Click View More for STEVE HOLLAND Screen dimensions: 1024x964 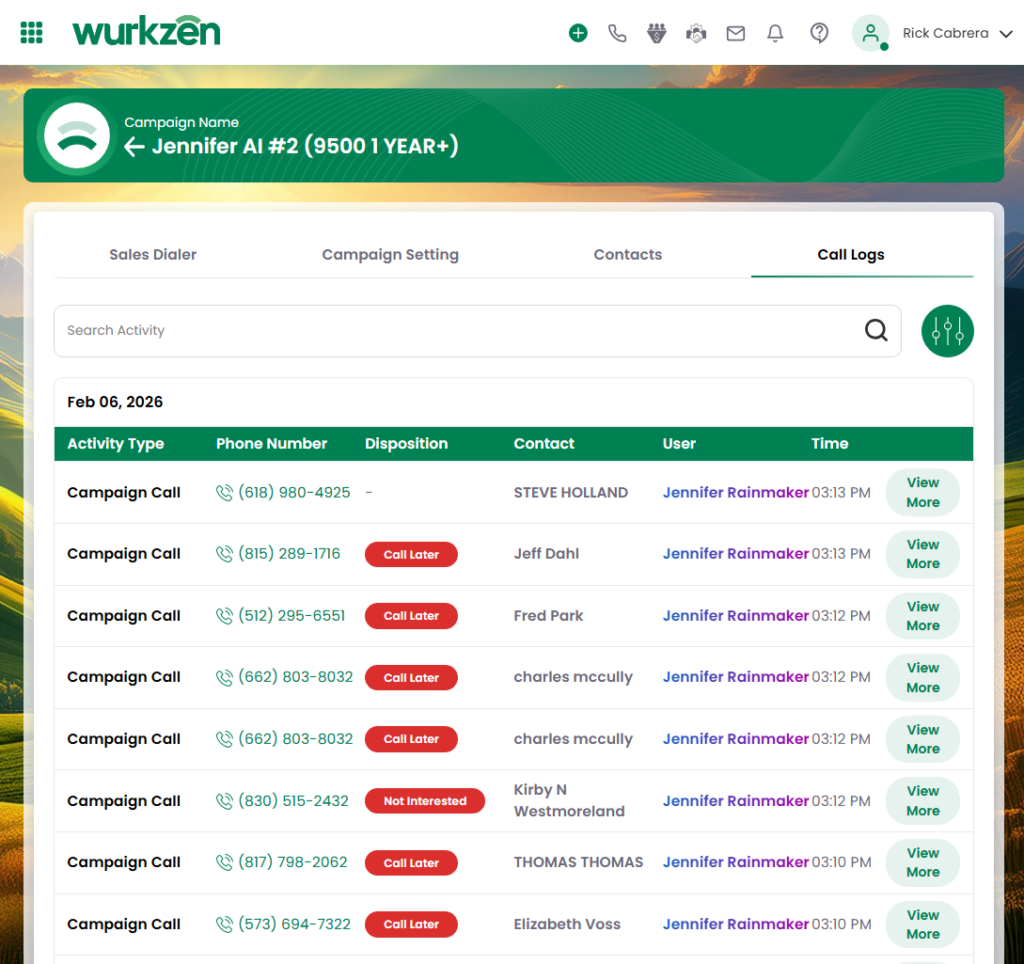click(x=922, y=493)
